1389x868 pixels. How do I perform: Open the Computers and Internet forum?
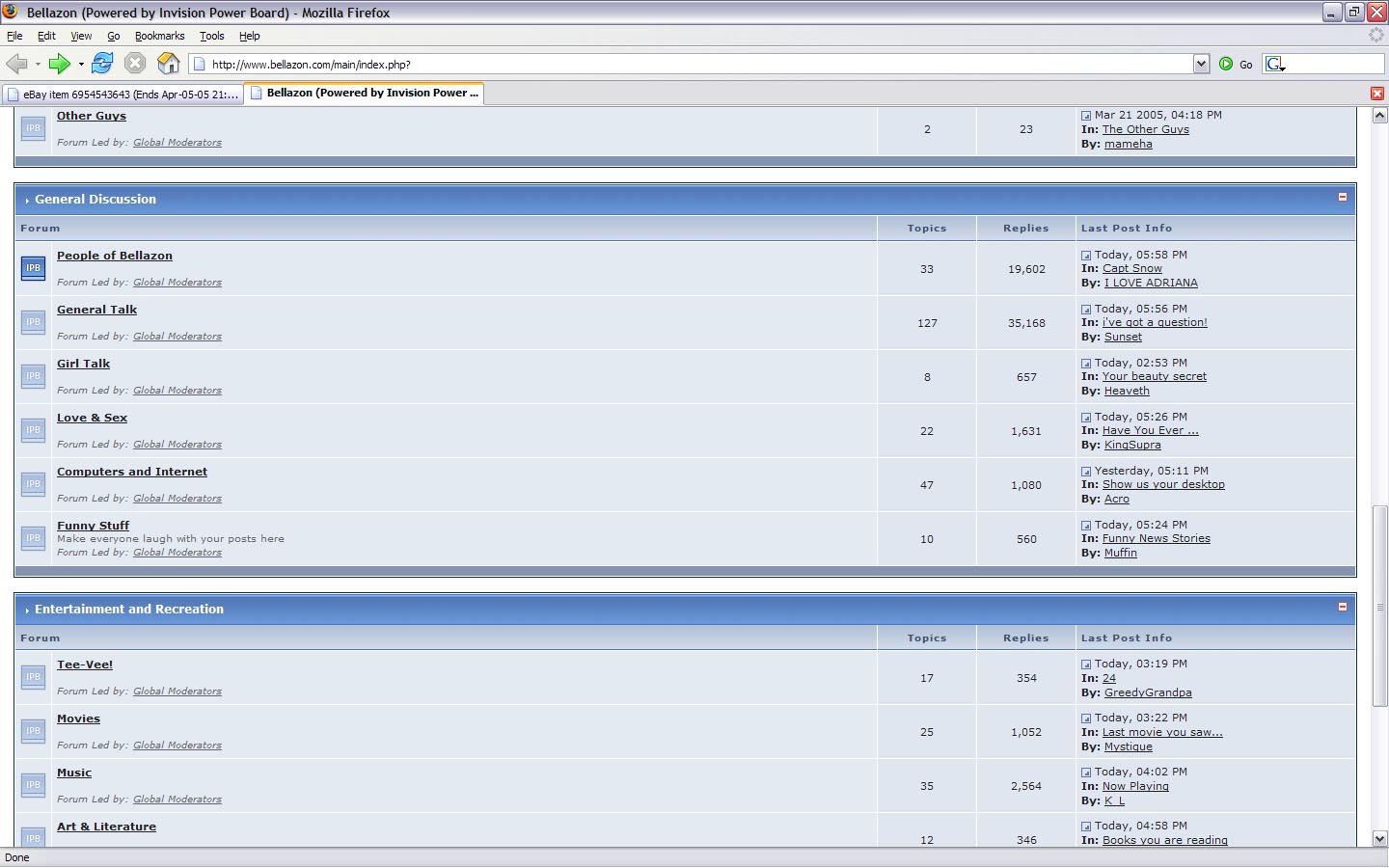[132, 472]
